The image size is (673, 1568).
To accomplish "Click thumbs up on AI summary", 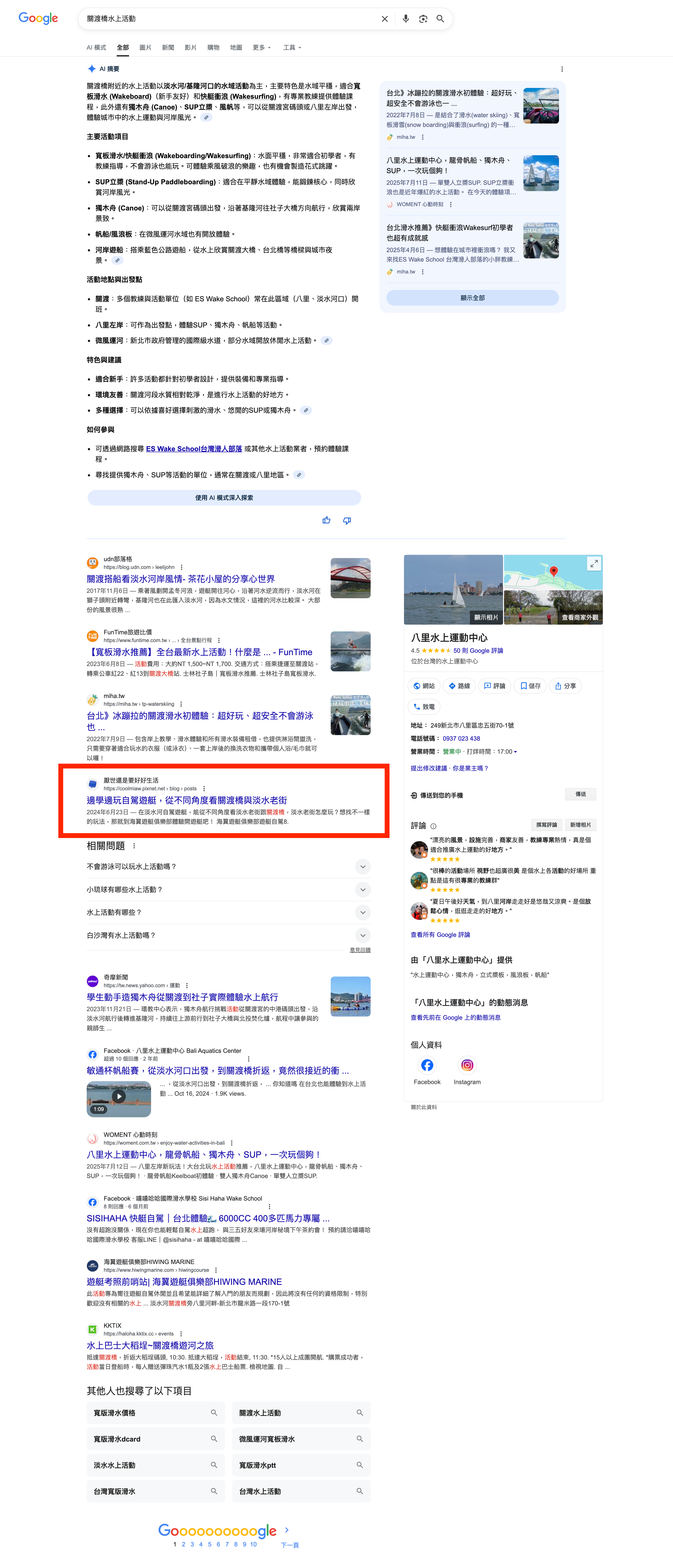I will [x=326, y=520].
